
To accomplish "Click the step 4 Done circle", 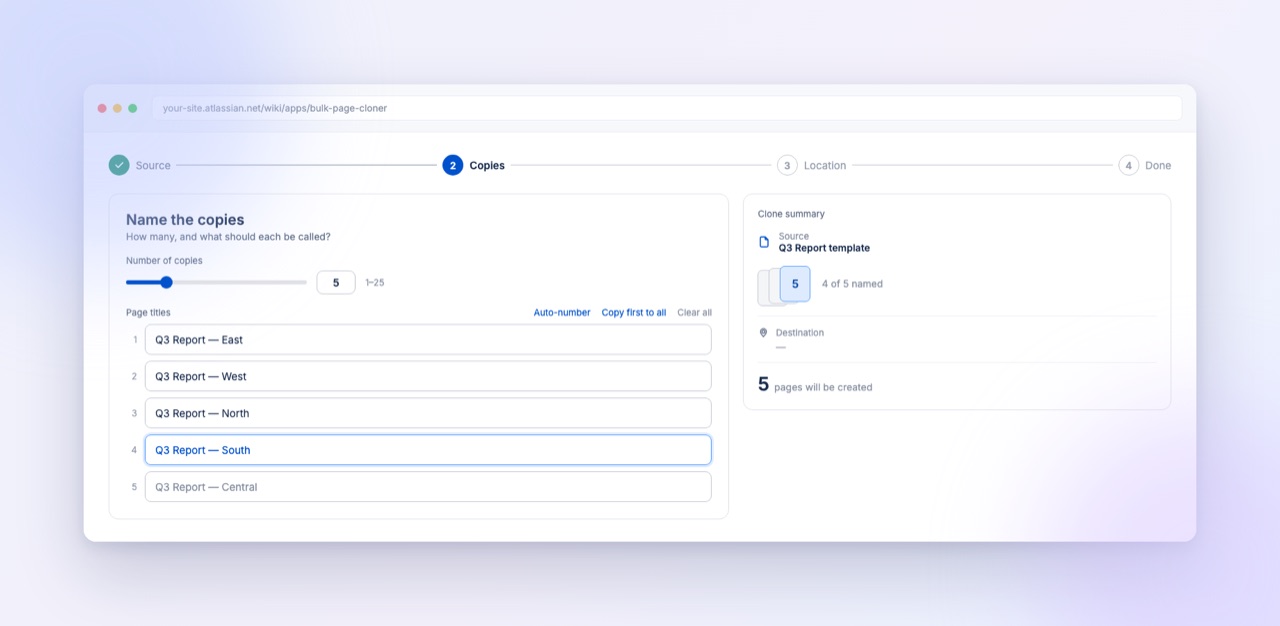I will point(1129,165).
